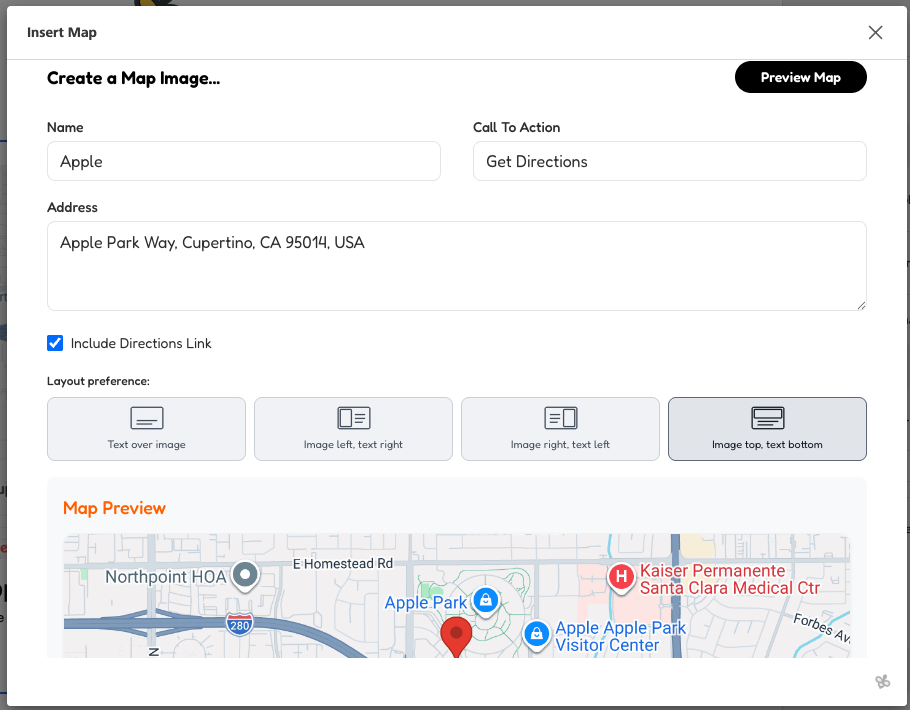Click the Address textarea resize corner

pos(861,306)
